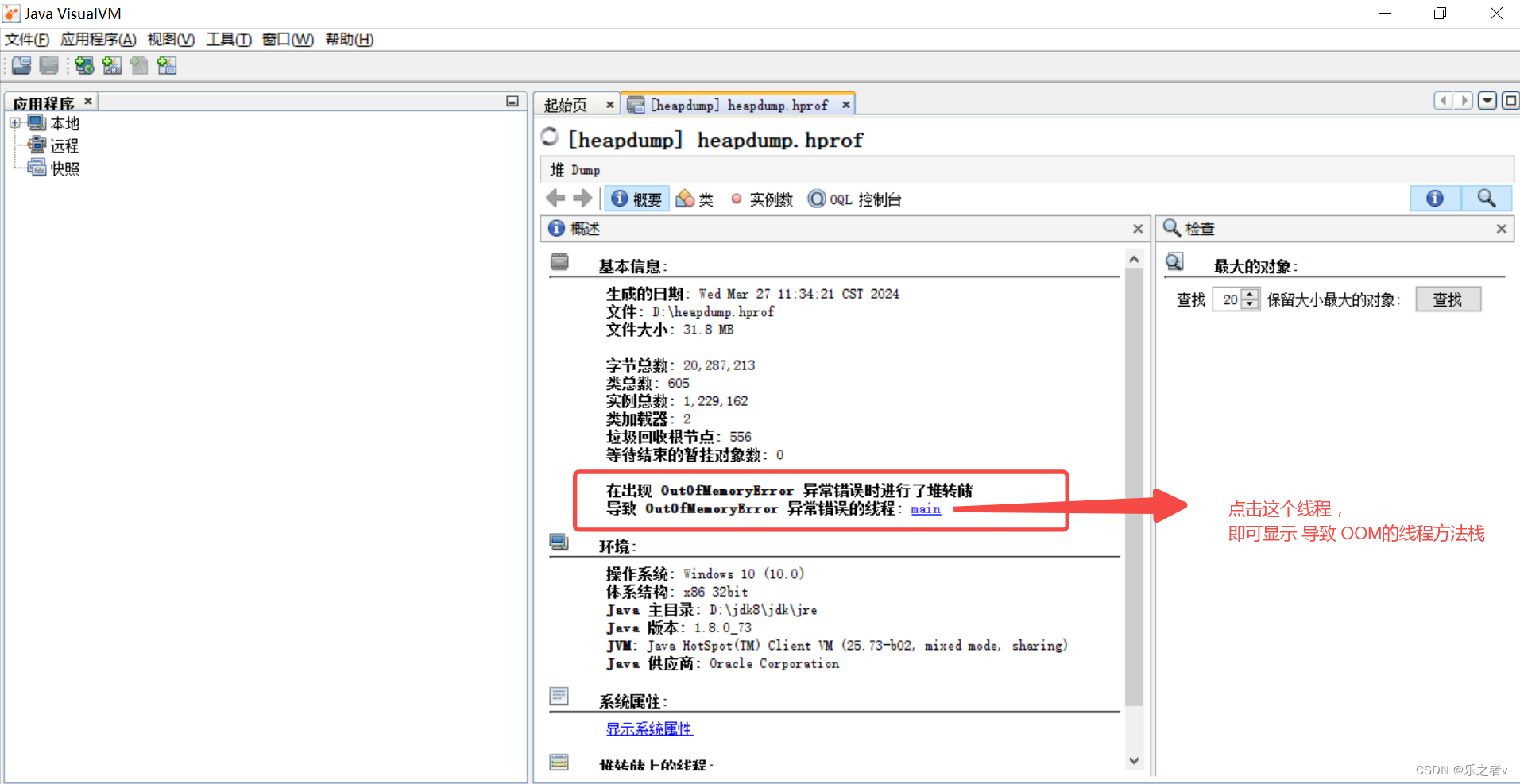Expand the 本地 local tree node
Screen dimensions: 1520x784
[x=15, y=122]
